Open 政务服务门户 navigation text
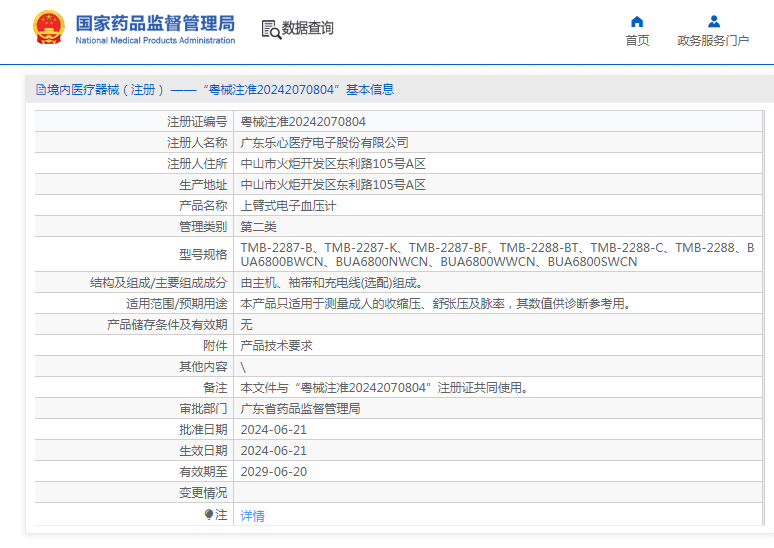The width and height of the screenshot is (774, 548). pos(713,40)
